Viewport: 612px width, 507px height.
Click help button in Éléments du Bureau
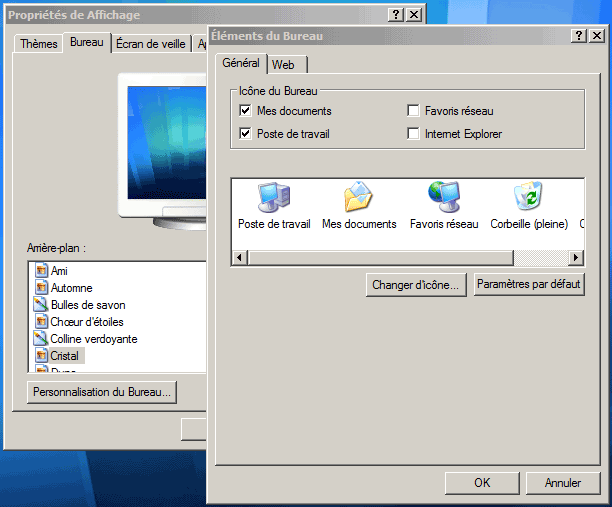579,36
